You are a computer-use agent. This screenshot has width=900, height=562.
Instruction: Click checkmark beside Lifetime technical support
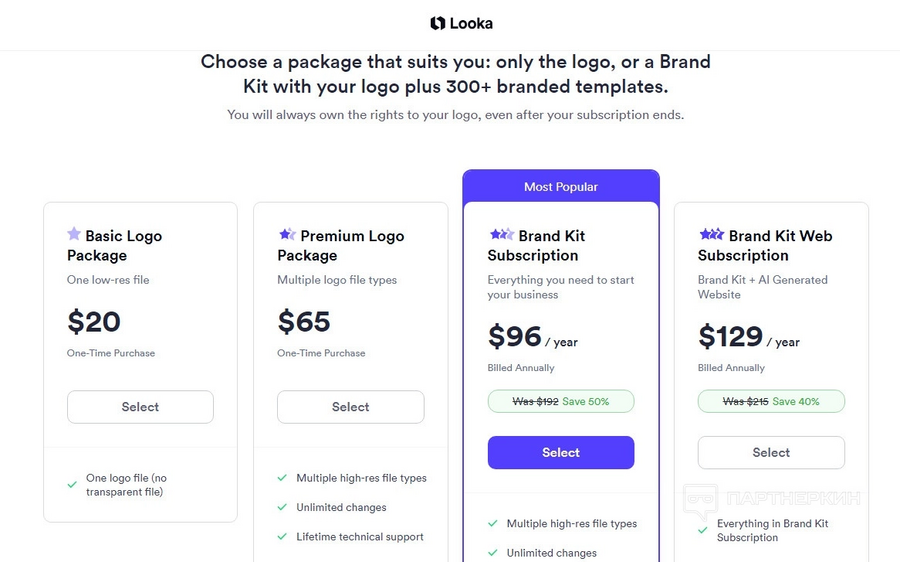tap(282, 536)
